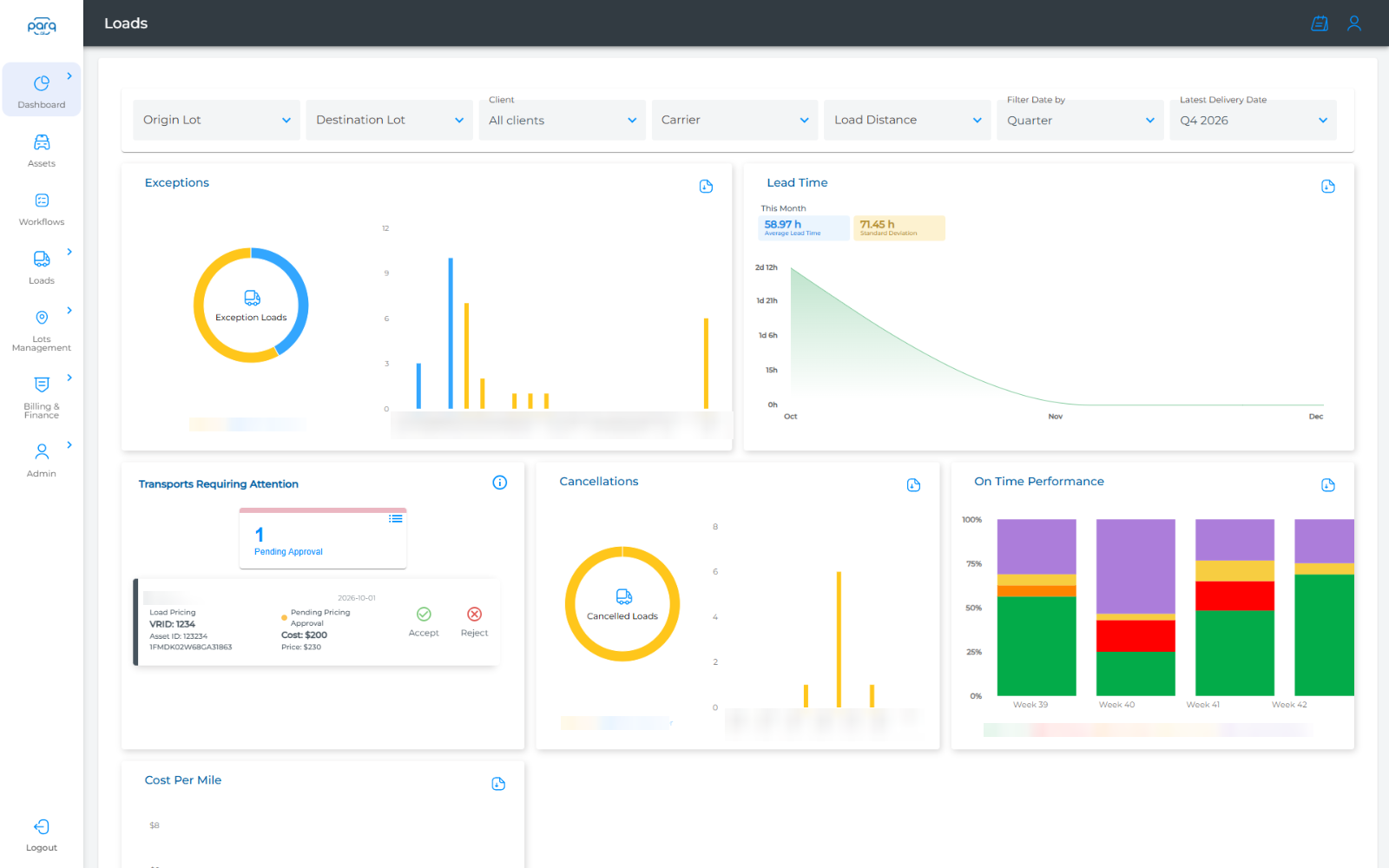The width and height of the screenshot is (1389, 868).
Task: Click the VRID: 1234 text
Action: tap(172, 624)
